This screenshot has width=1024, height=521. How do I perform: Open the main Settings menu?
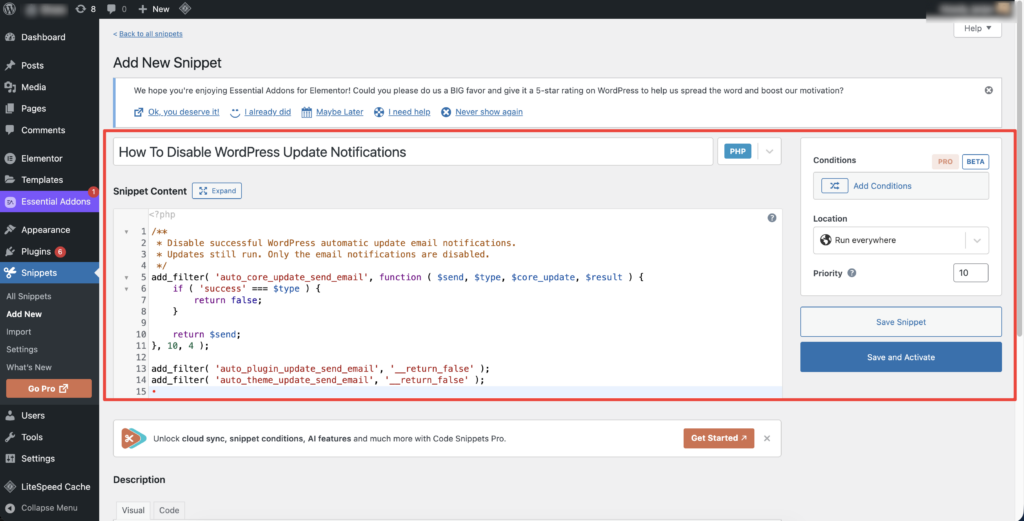point(38,458)
